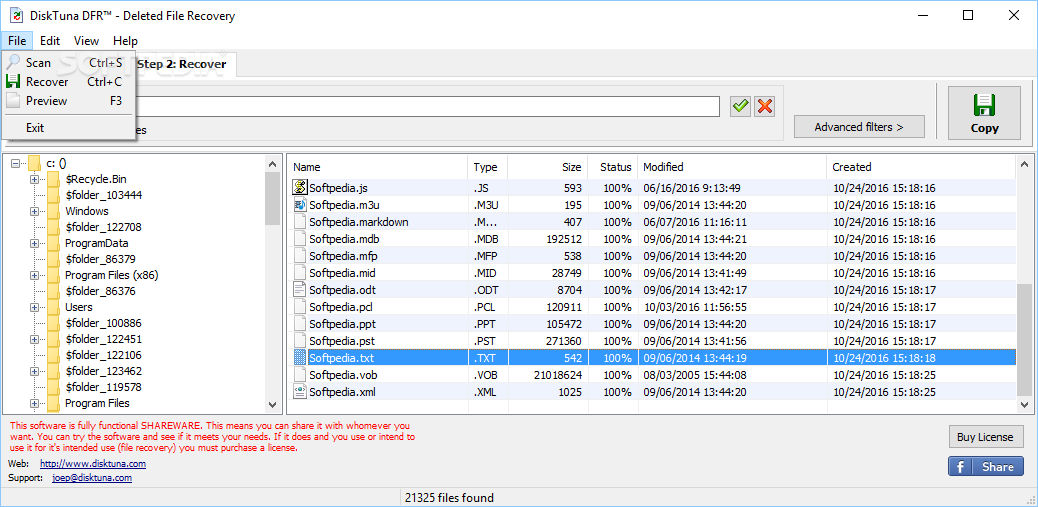Open the View menu
Screen dimensions: 1038x507
[x=86, y=40]
